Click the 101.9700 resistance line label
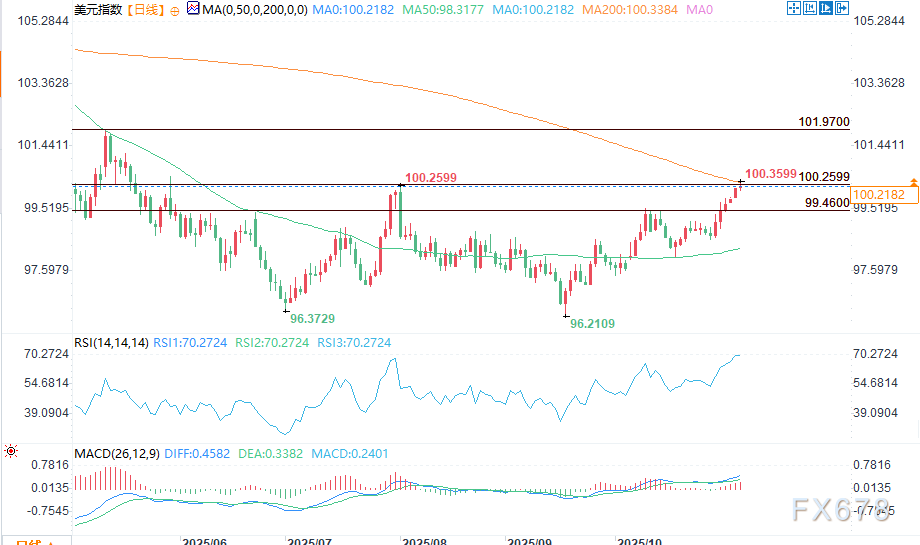Screen dimensions: 920x545 coord(824,121)
